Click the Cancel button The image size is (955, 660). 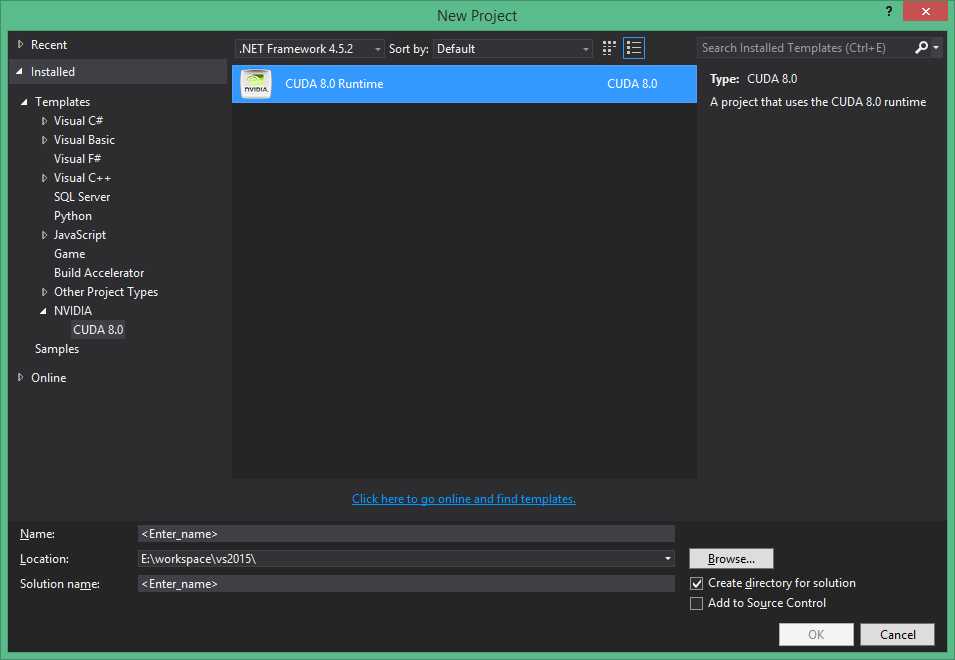point(897,634)
